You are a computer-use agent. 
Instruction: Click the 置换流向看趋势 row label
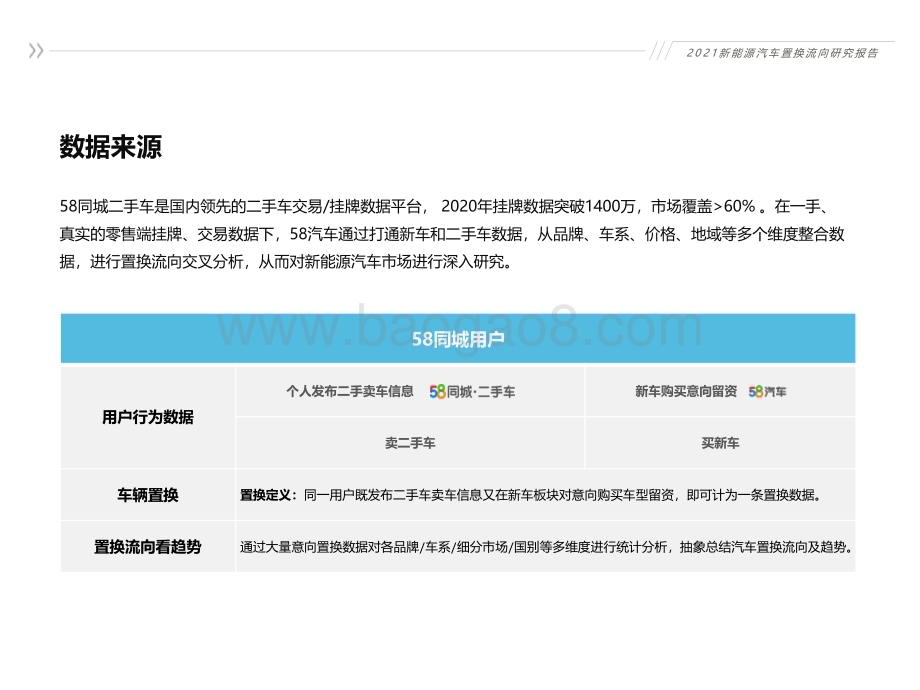pos(147,547)
